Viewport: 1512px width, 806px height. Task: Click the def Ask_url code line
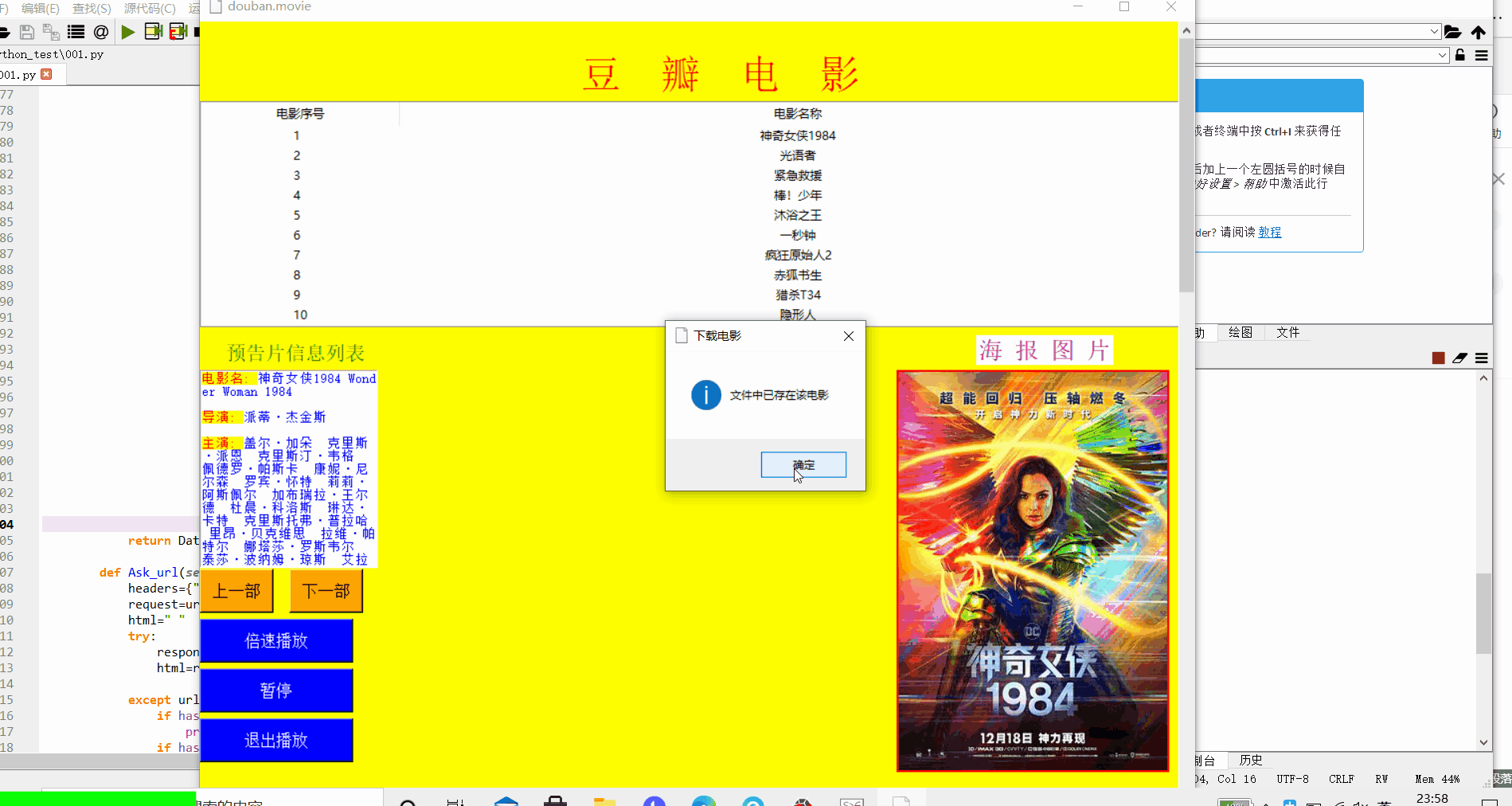(149, 572)
